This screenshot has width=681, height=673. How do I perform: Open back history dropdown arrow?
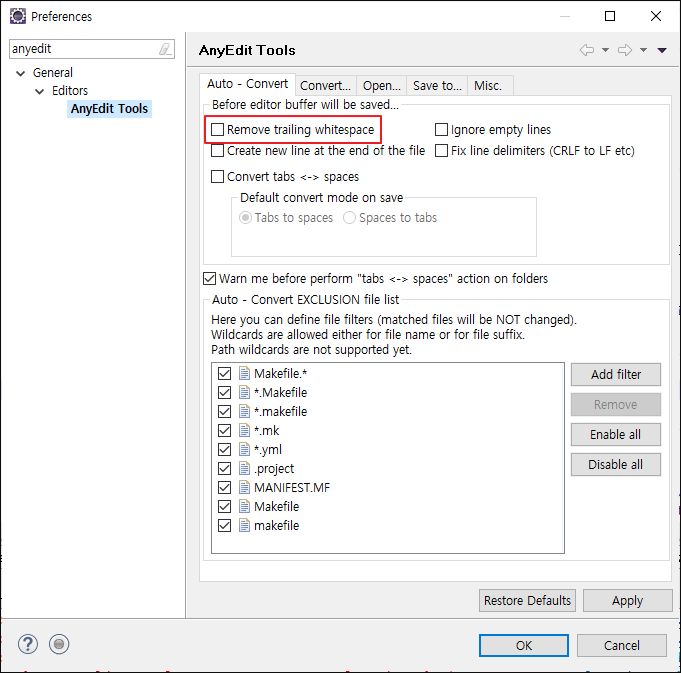(605, 50)
